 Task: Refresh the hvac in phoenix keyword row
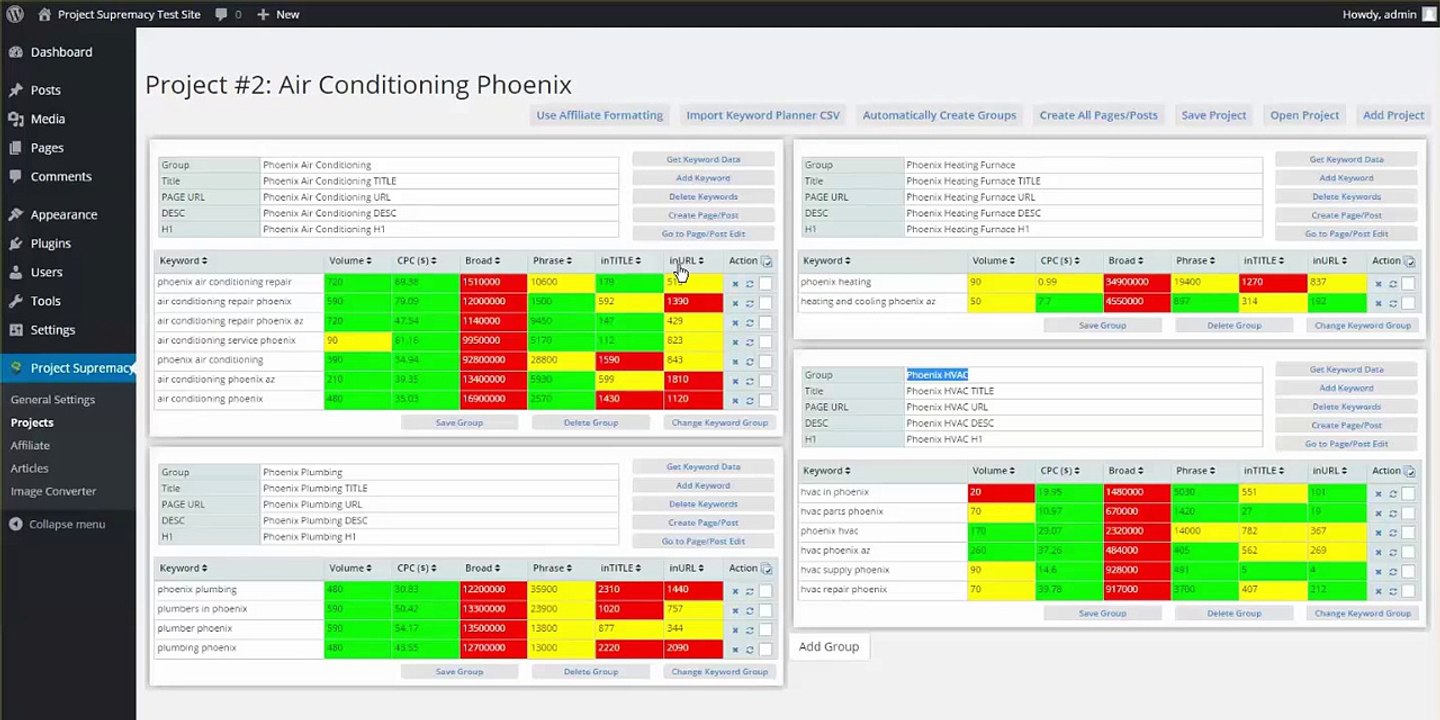click(x=1393, y=494)
